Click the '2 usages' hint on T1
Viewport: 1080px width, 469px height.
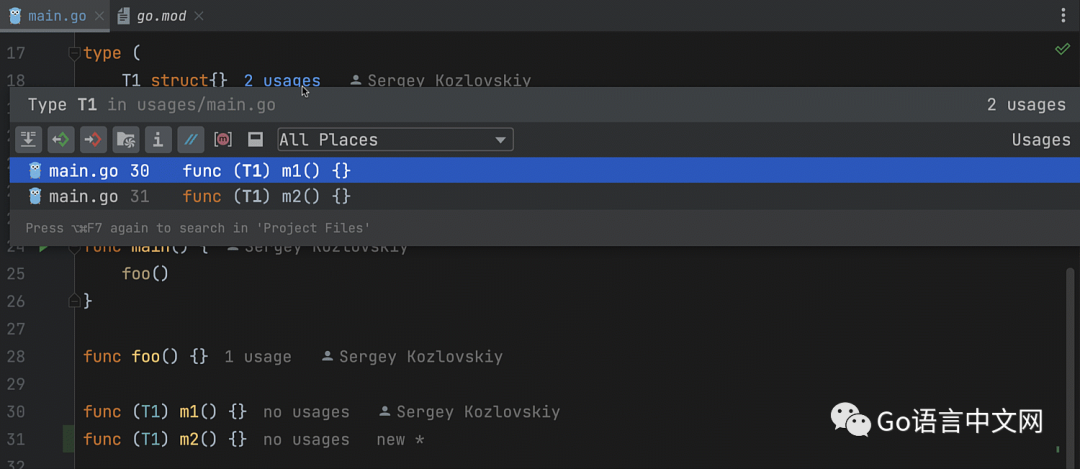coord(282,81)
